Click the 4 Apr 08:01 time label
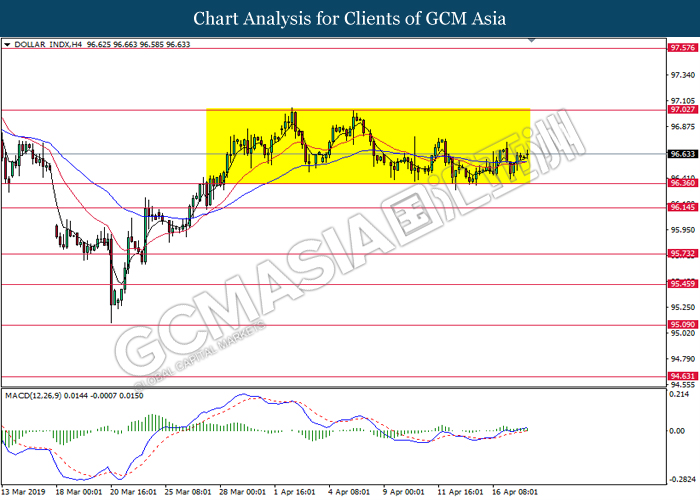Screen dimensions: 700x500 350,492
